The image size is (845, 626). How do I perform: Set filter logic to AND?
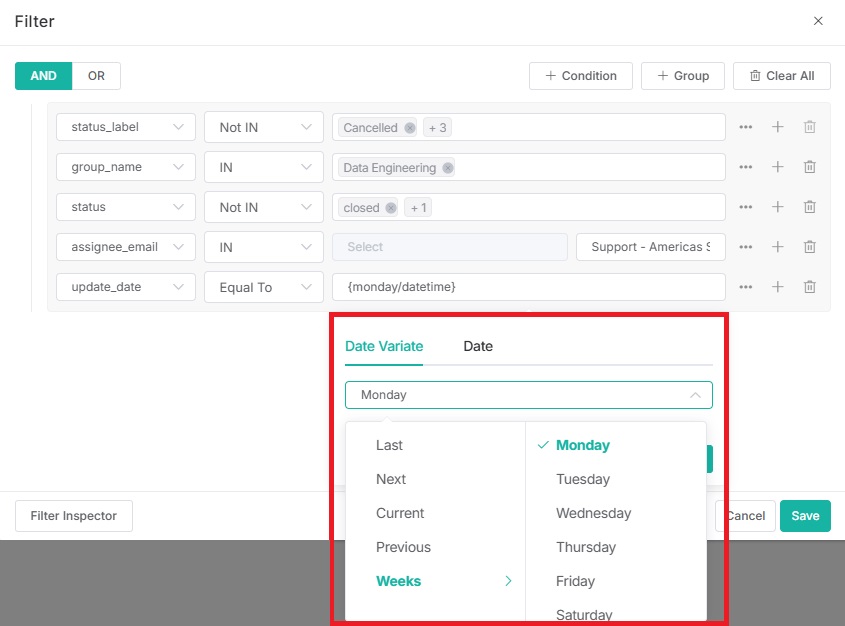point(43,76)
